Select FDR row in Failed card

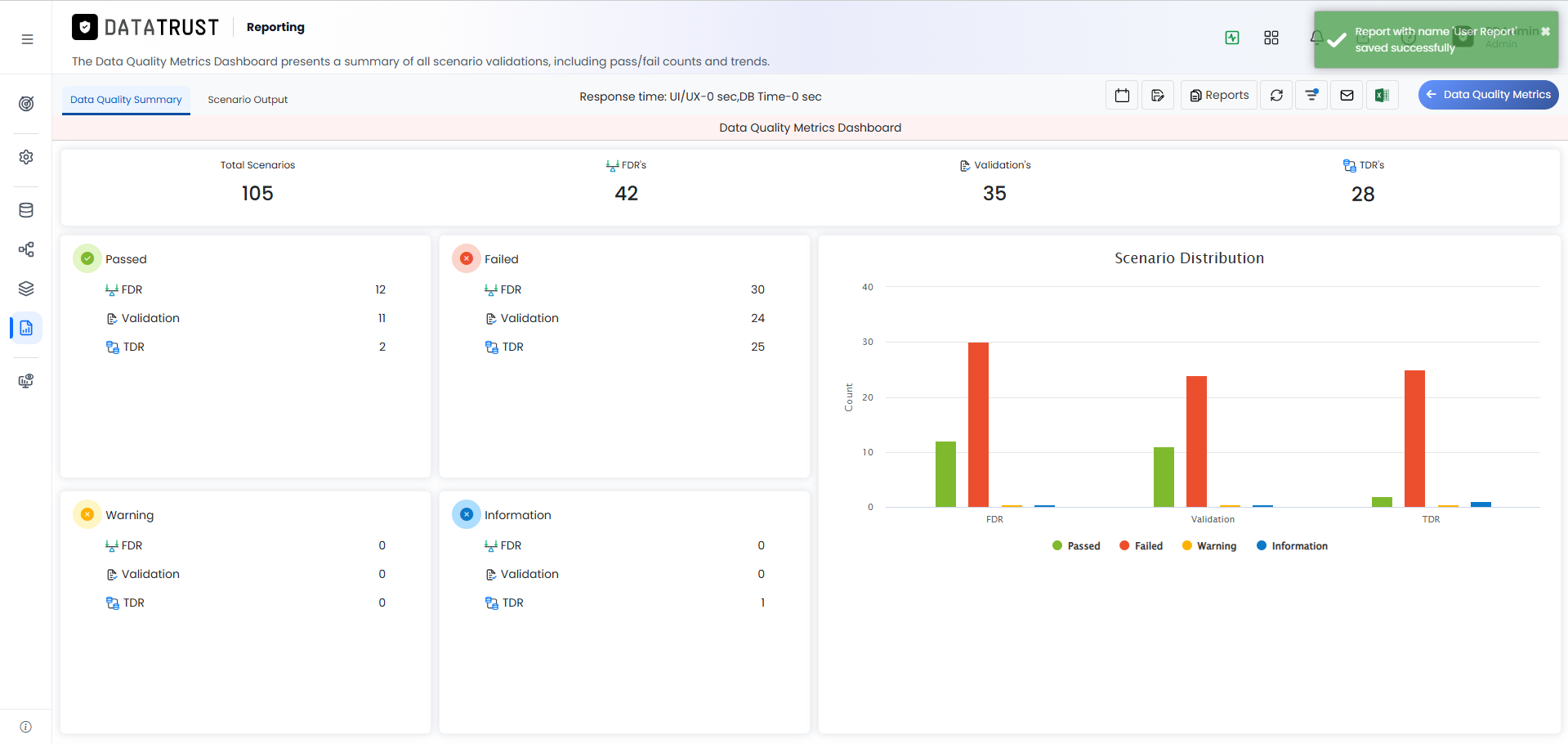tap(624, 289)
